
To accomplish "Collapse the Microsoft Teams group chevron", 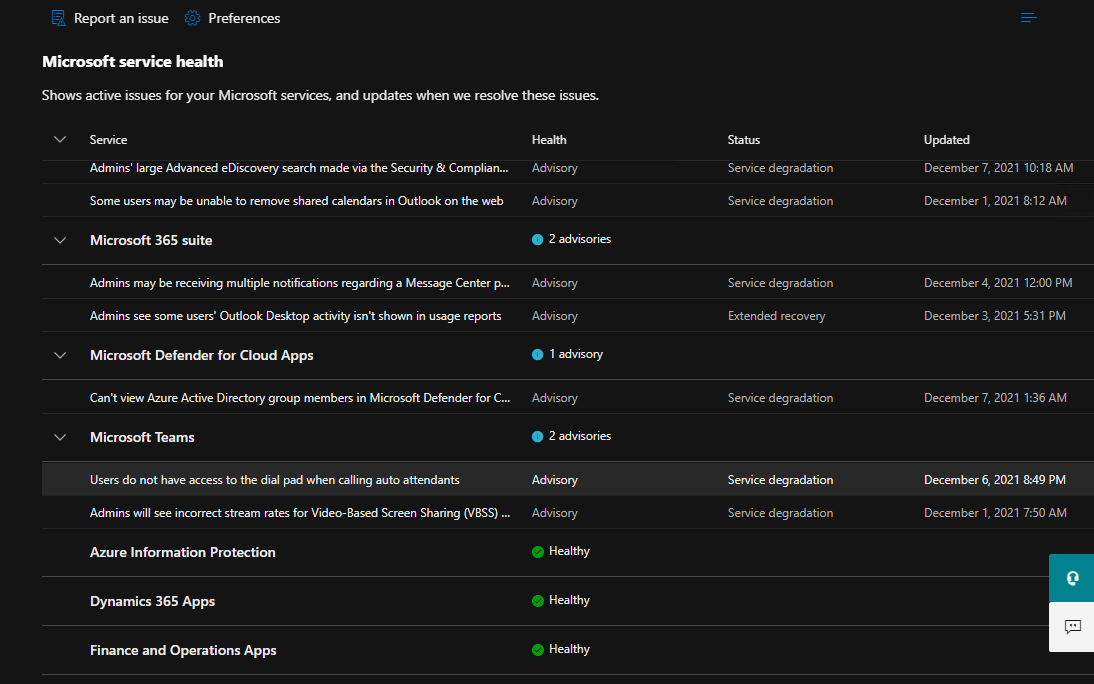I will click(60, 437).
